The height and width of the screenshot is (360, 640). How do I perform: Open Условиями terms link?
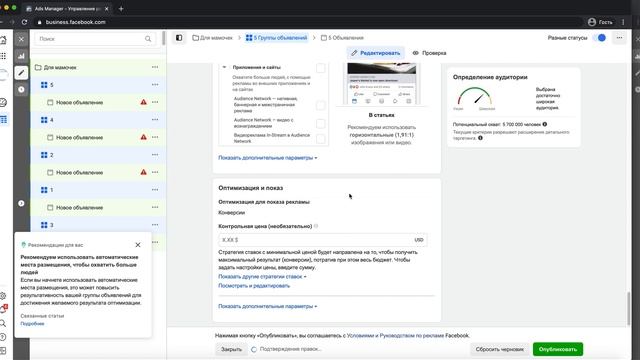[360, 336]
